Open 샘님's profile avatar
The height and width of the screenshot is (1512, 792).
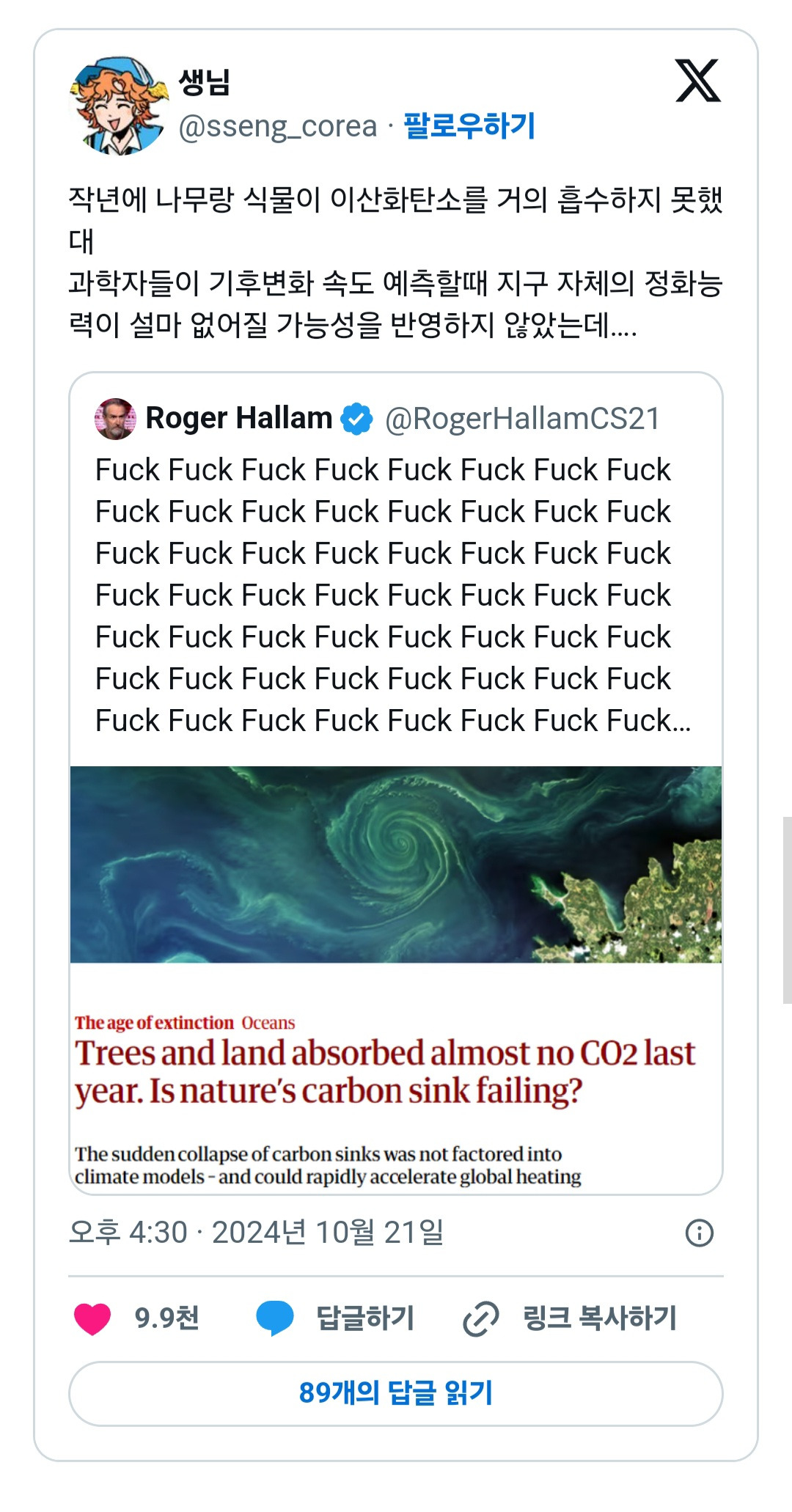pos(118,105)
